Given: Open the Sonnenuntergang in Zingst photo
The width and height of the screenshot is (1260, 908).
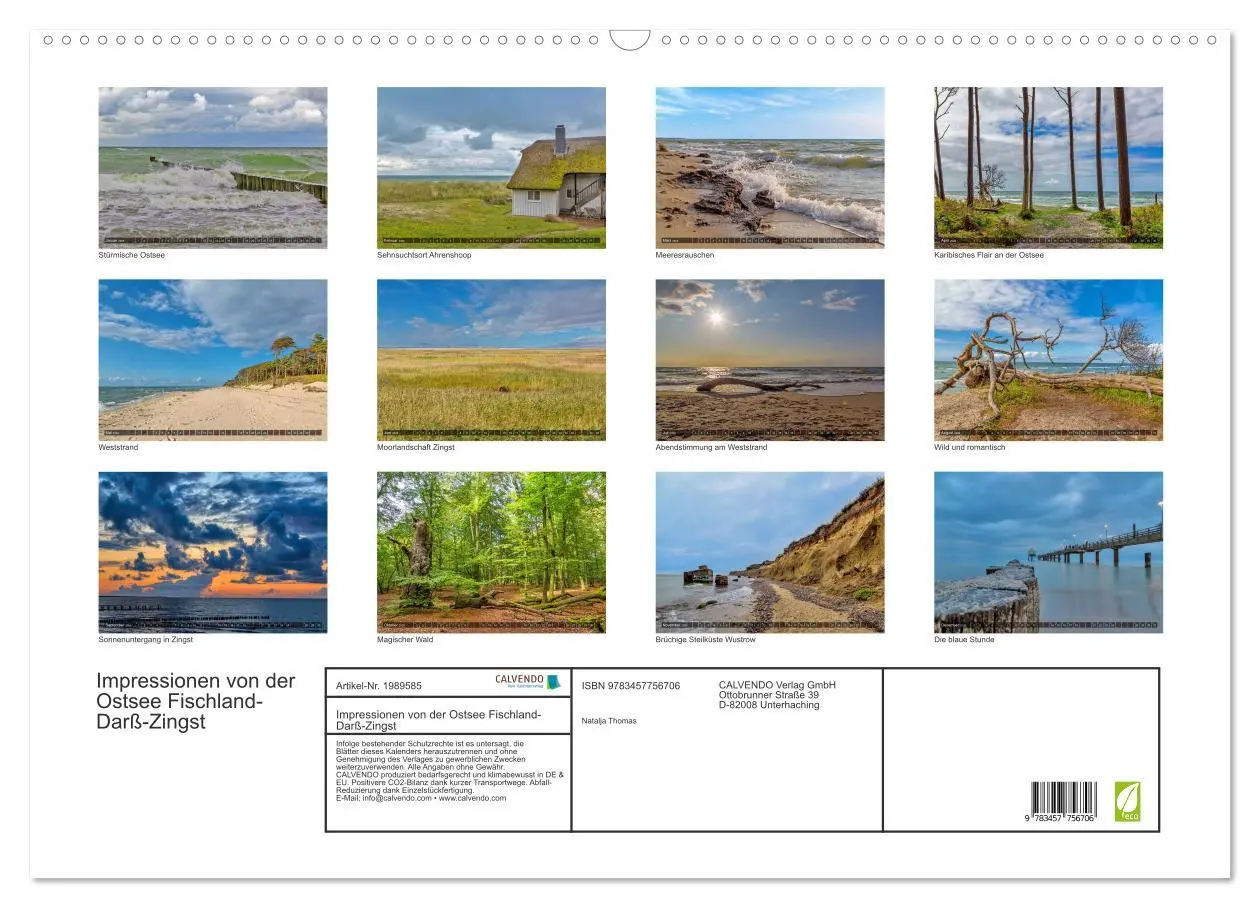Looking at the screenshot, I should (212, 552).
